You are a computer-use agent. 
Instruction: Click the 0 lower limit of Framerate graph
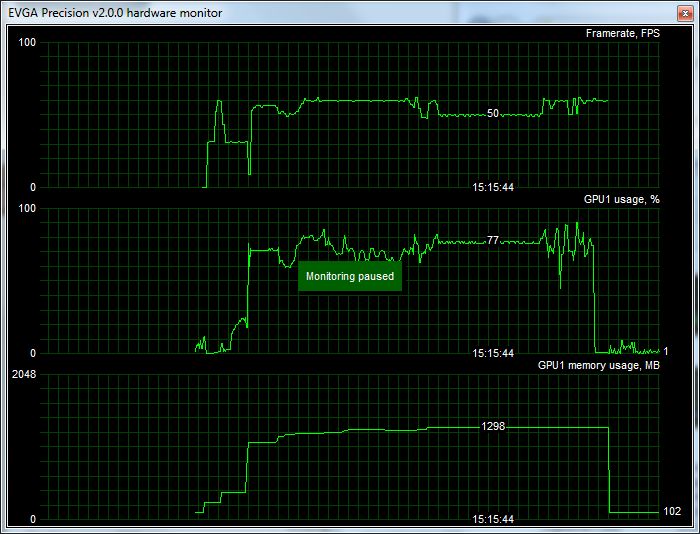[x=33, y=187]
